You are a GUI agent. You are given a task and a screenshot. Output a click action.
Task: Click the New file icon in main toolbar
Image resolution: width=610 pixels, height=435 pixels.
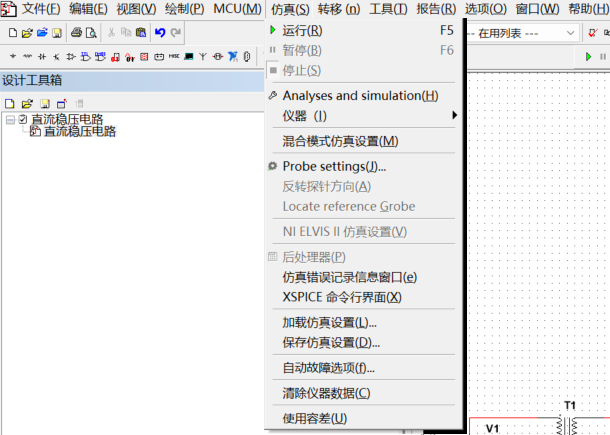[12, 33]
